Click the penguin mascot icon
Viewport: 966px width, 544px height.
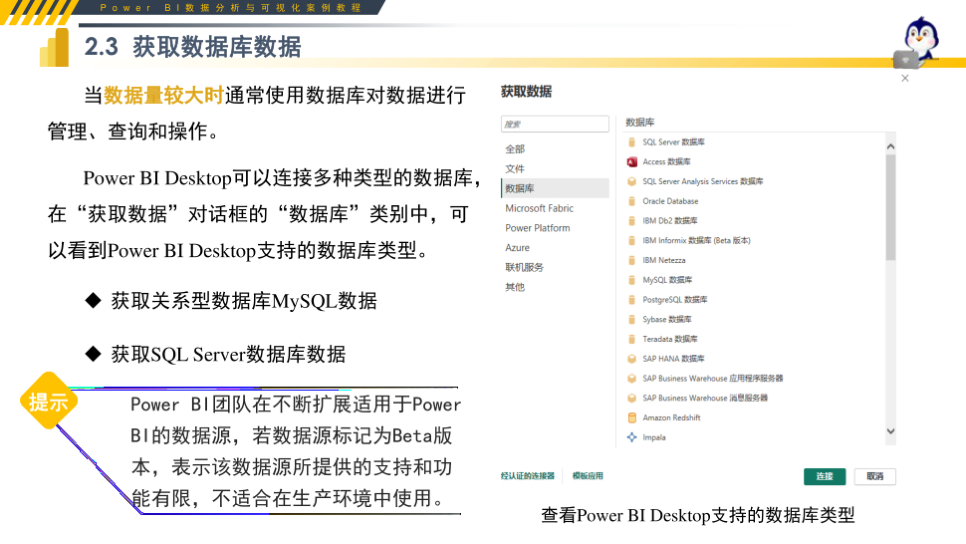pos(919,41)
